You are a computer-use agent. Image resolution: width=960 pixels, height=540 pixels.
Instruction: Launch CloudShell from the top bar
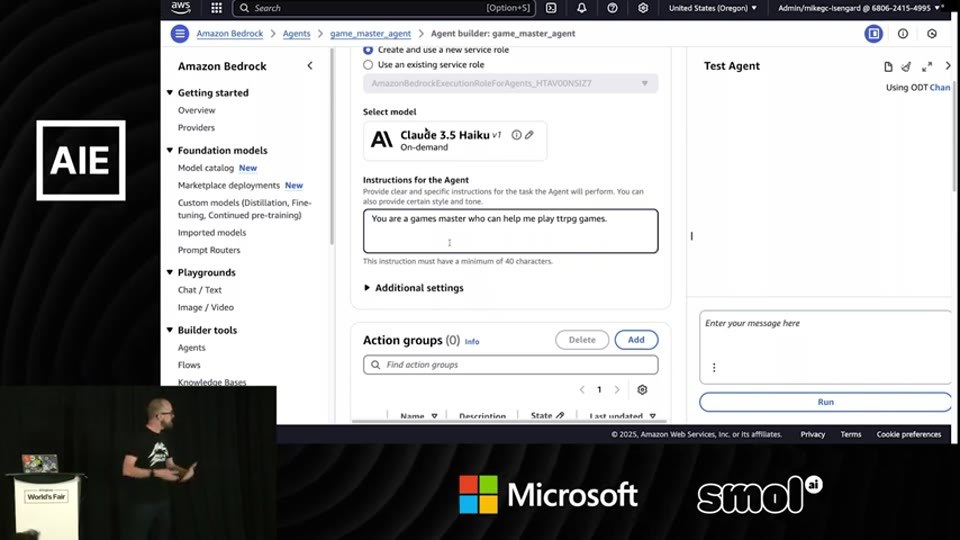551,8
